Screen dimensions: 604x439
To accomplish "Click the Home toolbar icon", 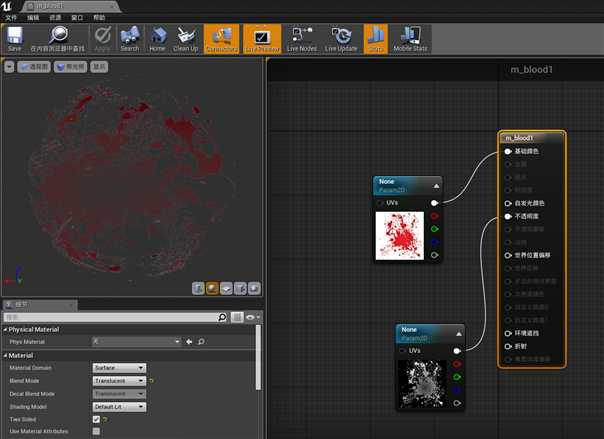I will point(157,39).
